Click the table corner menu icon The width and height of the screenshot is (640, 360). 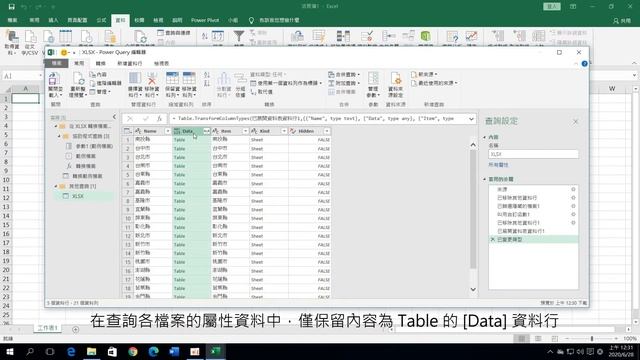tap(127, 131)
